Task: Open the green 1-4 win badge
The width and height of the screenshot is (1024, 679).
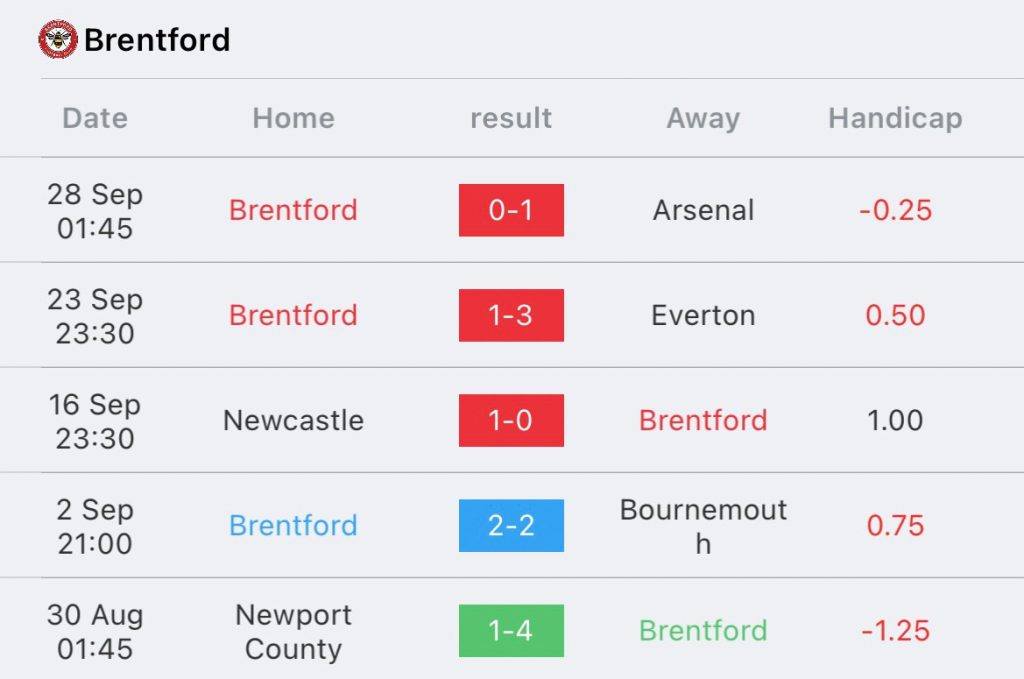Action: pos(511,630)
